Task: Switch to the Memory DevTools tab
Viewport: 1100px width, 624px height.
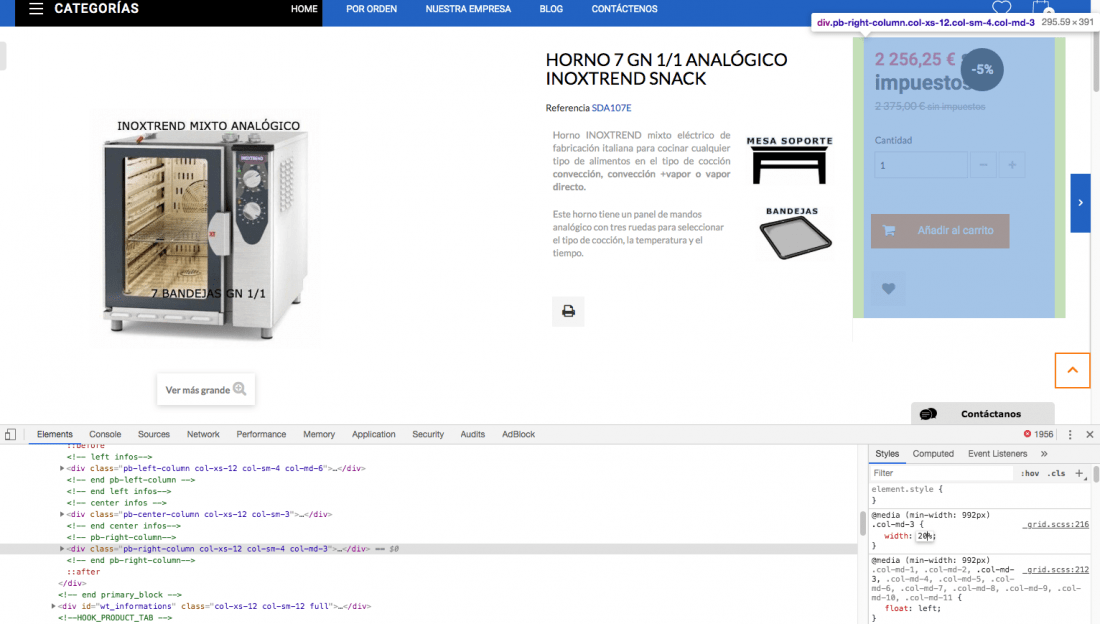Action: [318, 434]
